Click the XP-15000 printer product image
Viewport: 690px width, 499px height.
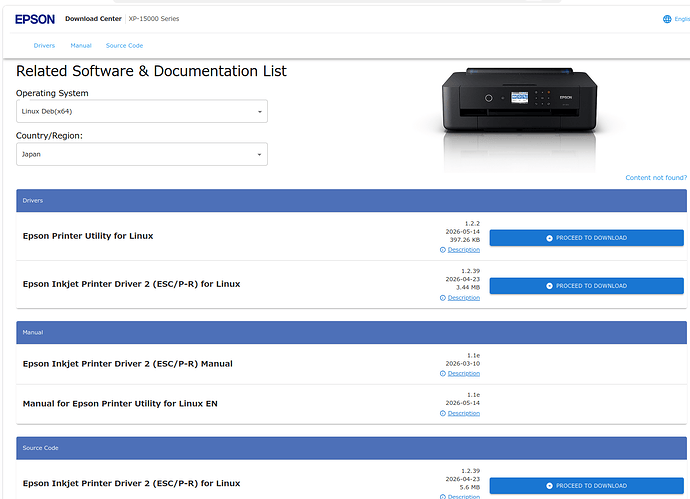point(520,100)
